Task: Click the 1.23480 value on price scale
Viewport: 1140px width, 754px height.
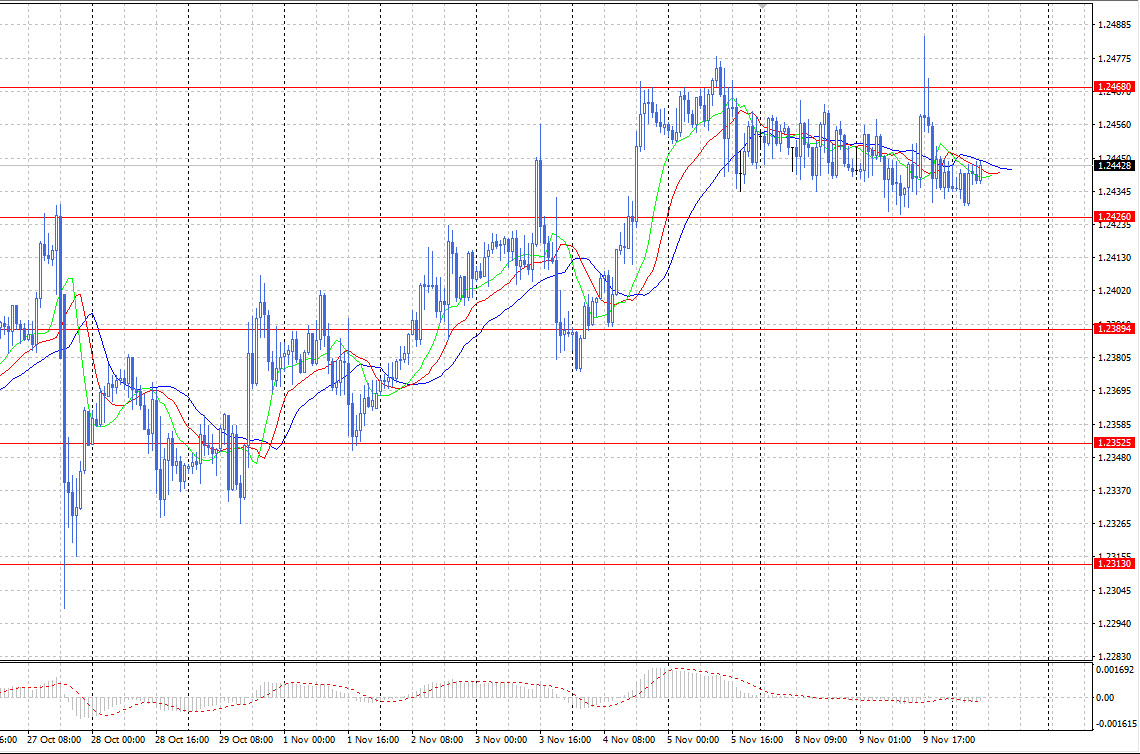Action: [x=1115, y=457]
